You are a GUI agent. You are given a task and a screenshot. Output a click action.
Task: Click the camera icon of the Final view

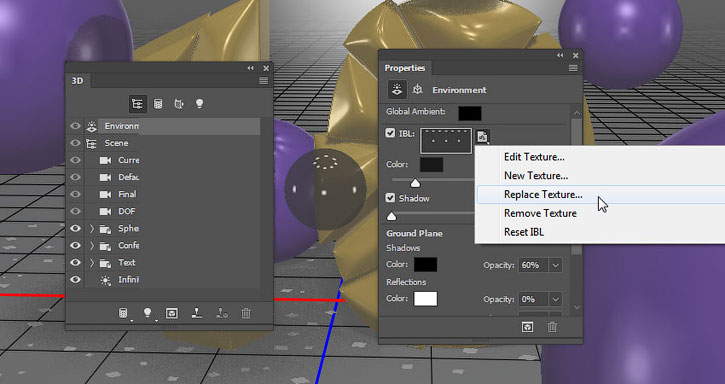tap(105, 194)
